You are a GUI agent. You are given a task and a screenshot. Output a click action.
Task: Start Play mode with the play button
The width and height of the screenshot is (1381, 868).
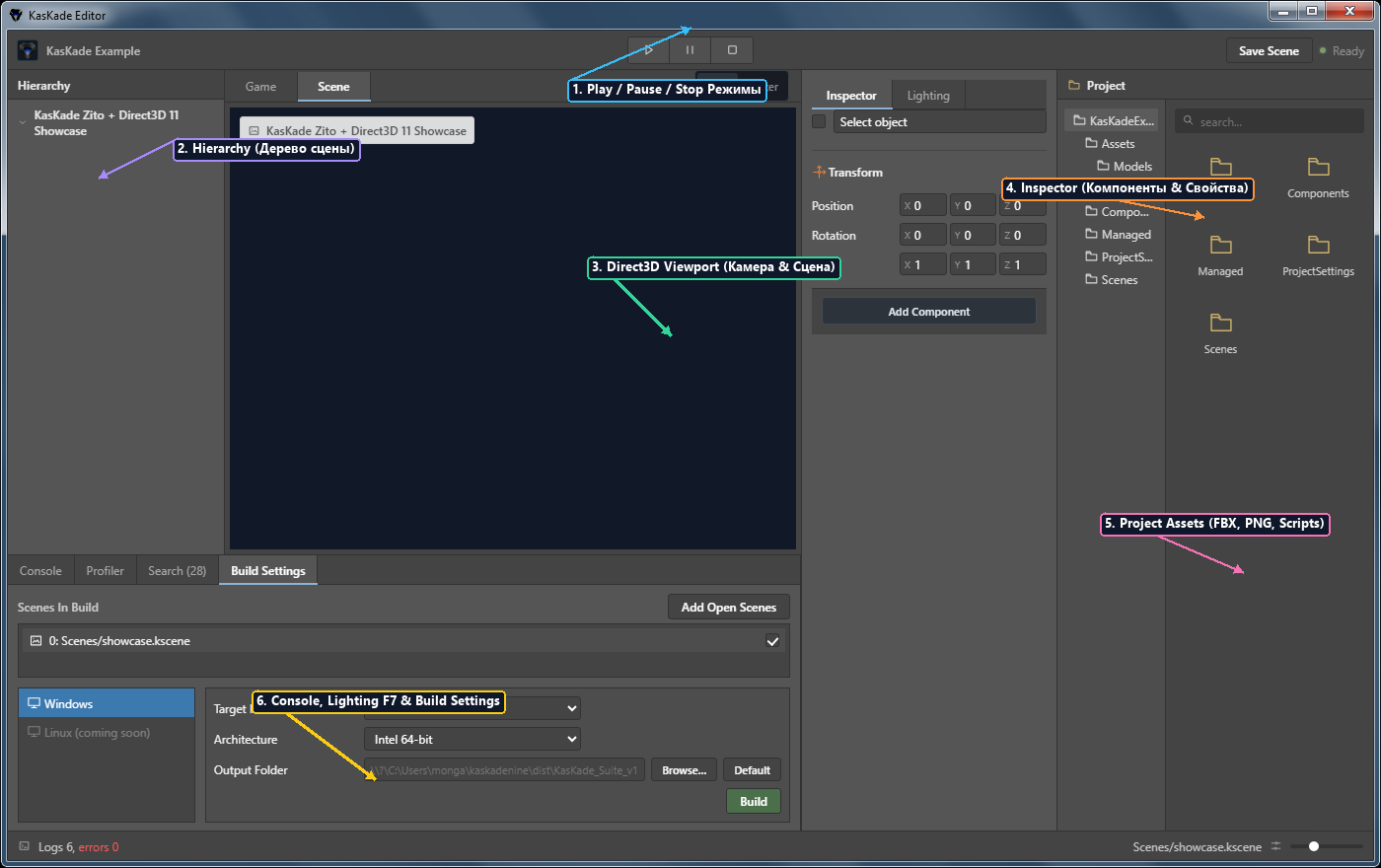(x=648, y=50)
